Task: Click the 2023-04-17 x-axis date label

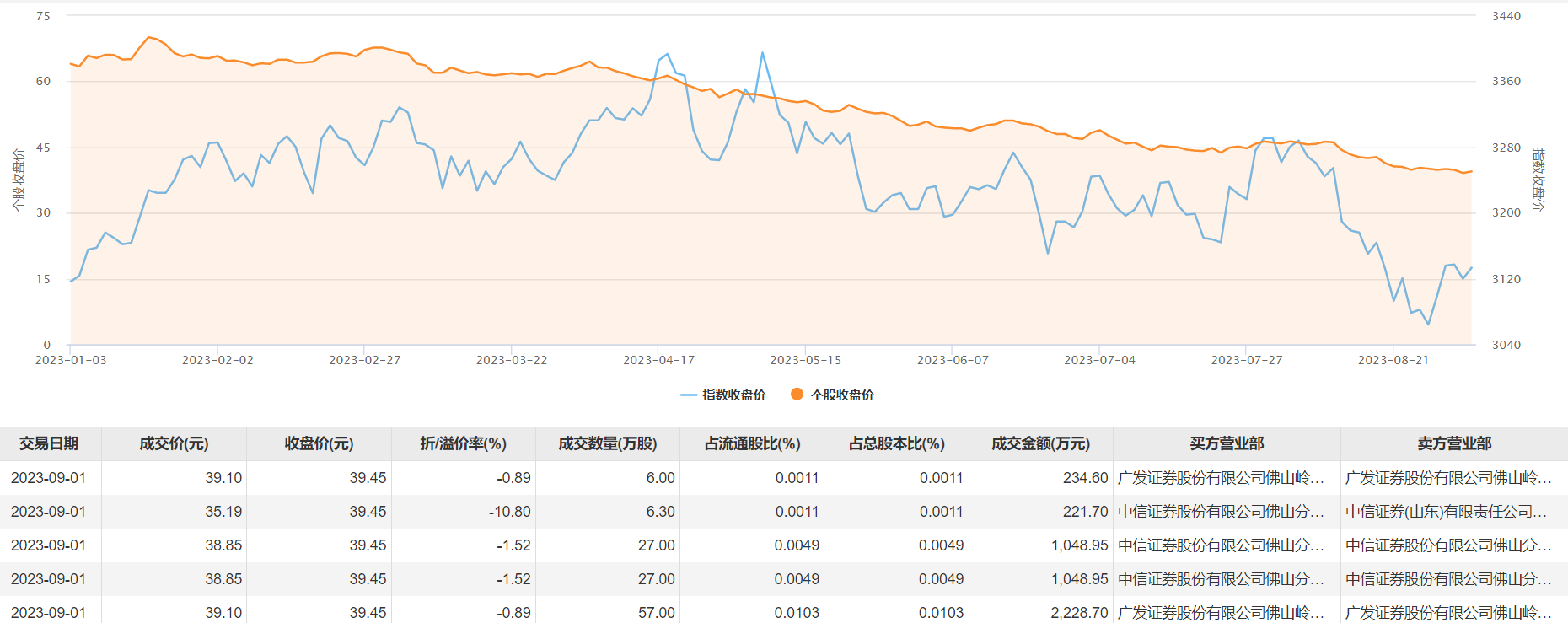Action: point(658,360)
